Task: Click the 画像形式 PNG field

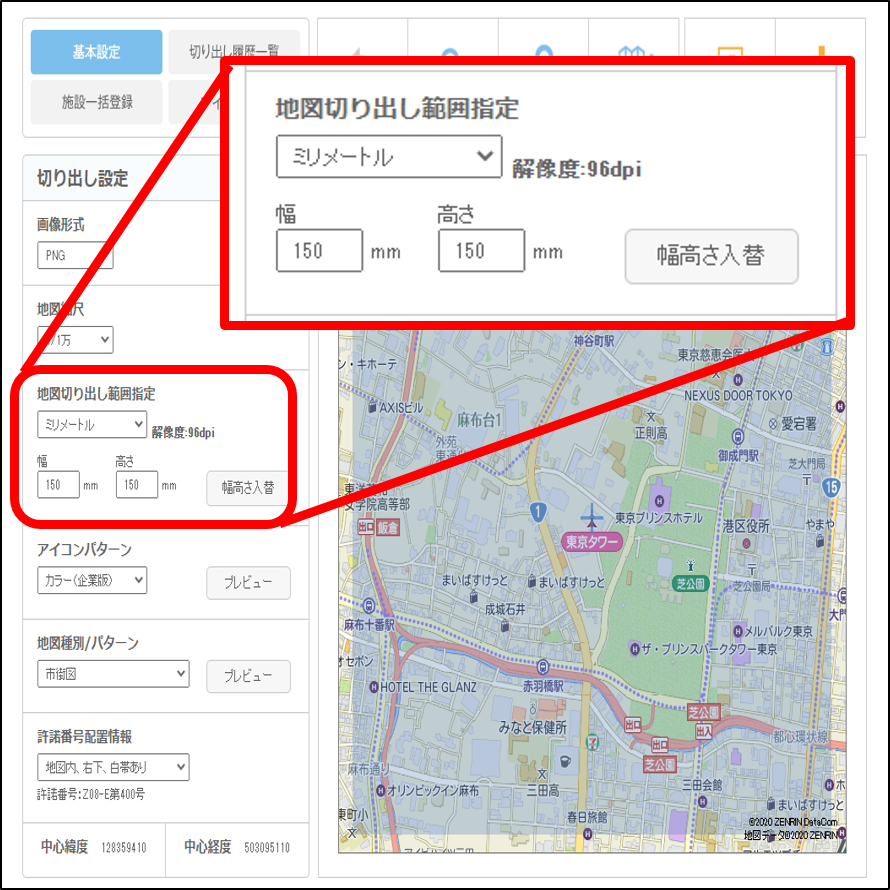Action: coord(75,255)
